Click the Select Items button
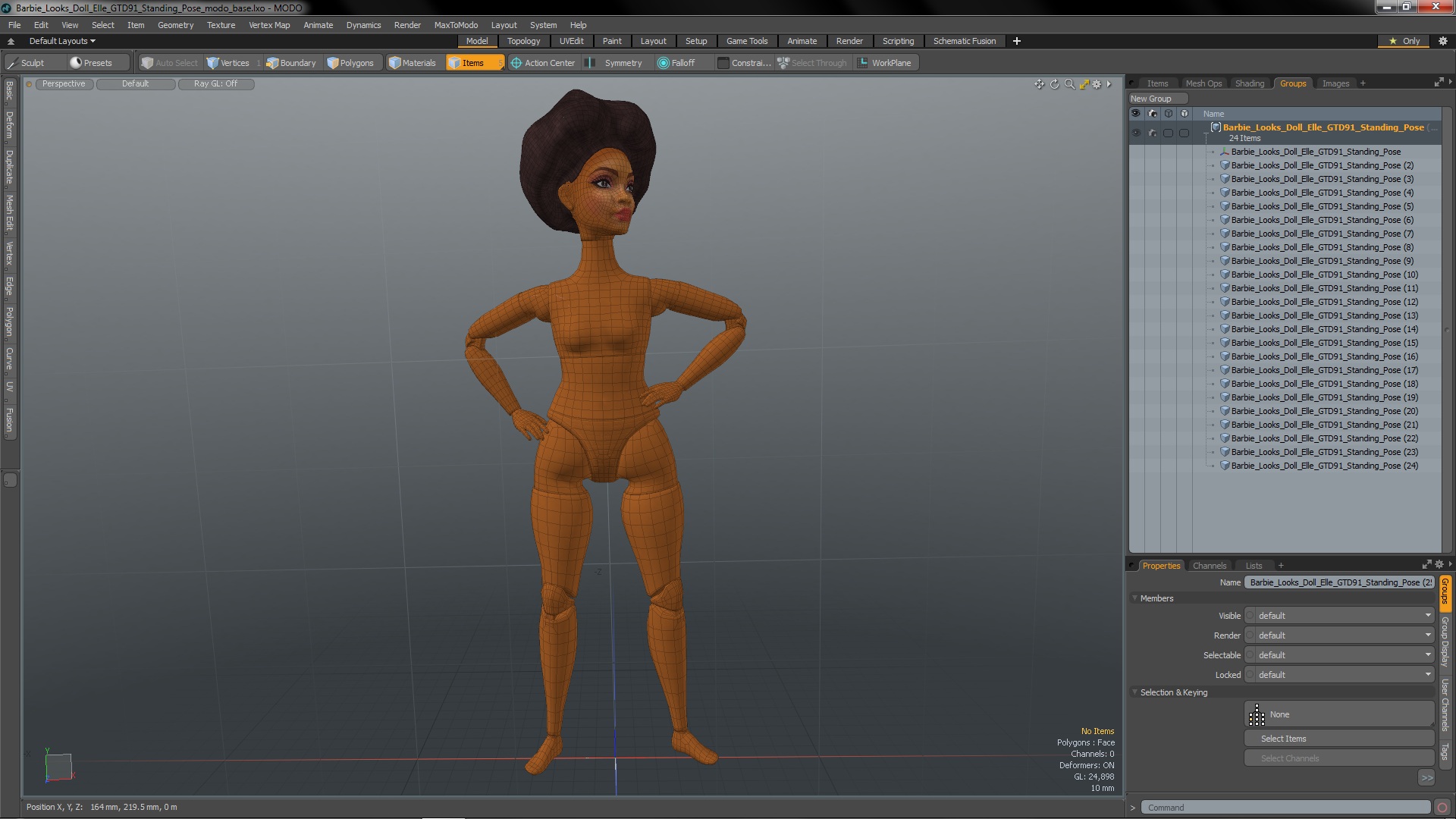This screenshot has height=819, width=1456. click(1339, 739)
